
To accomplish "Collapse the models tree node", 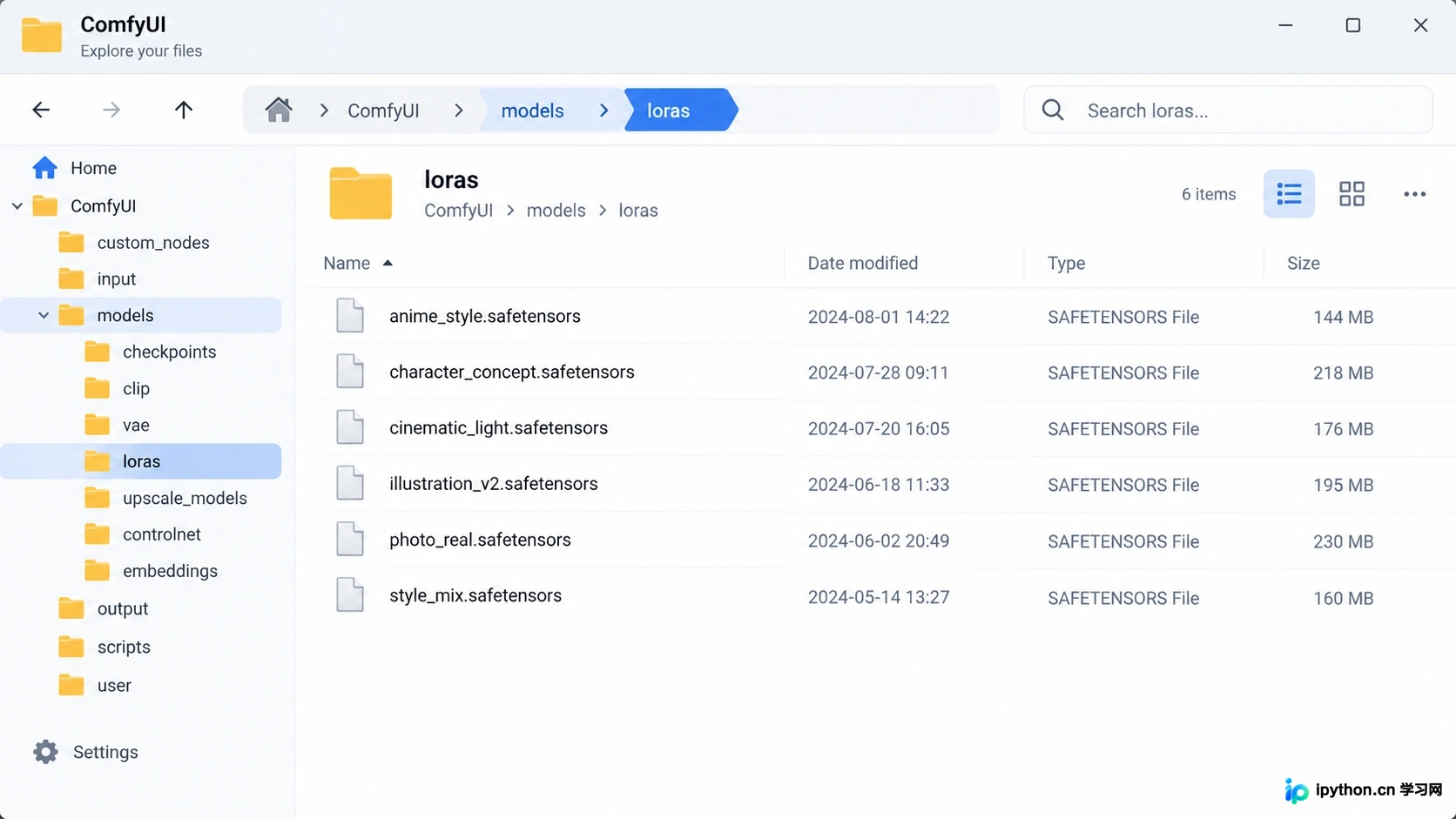I will pyautogui.click(x=44, y=315).
